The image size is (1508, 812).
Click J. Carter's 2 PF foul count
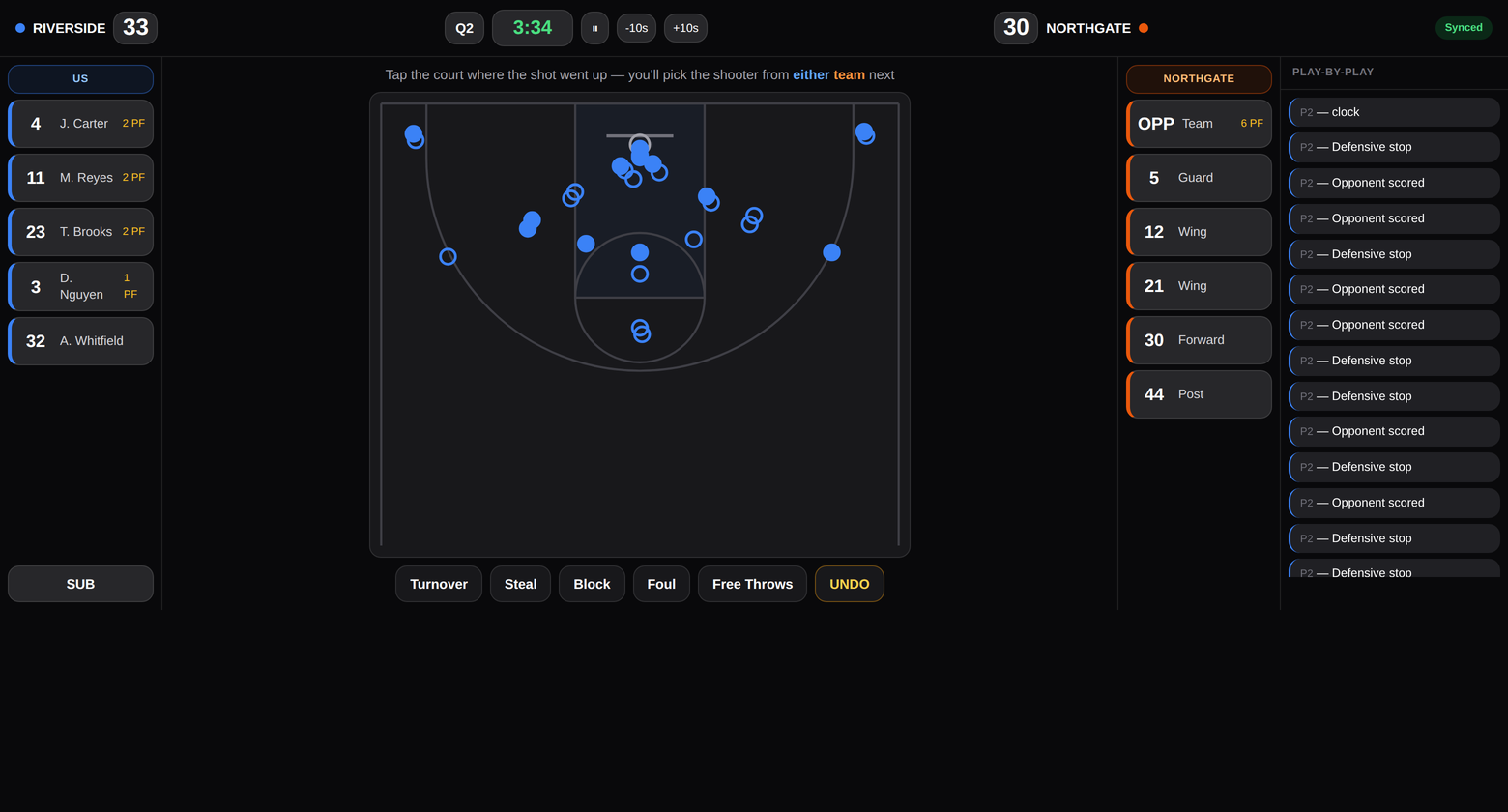point(133,124)
